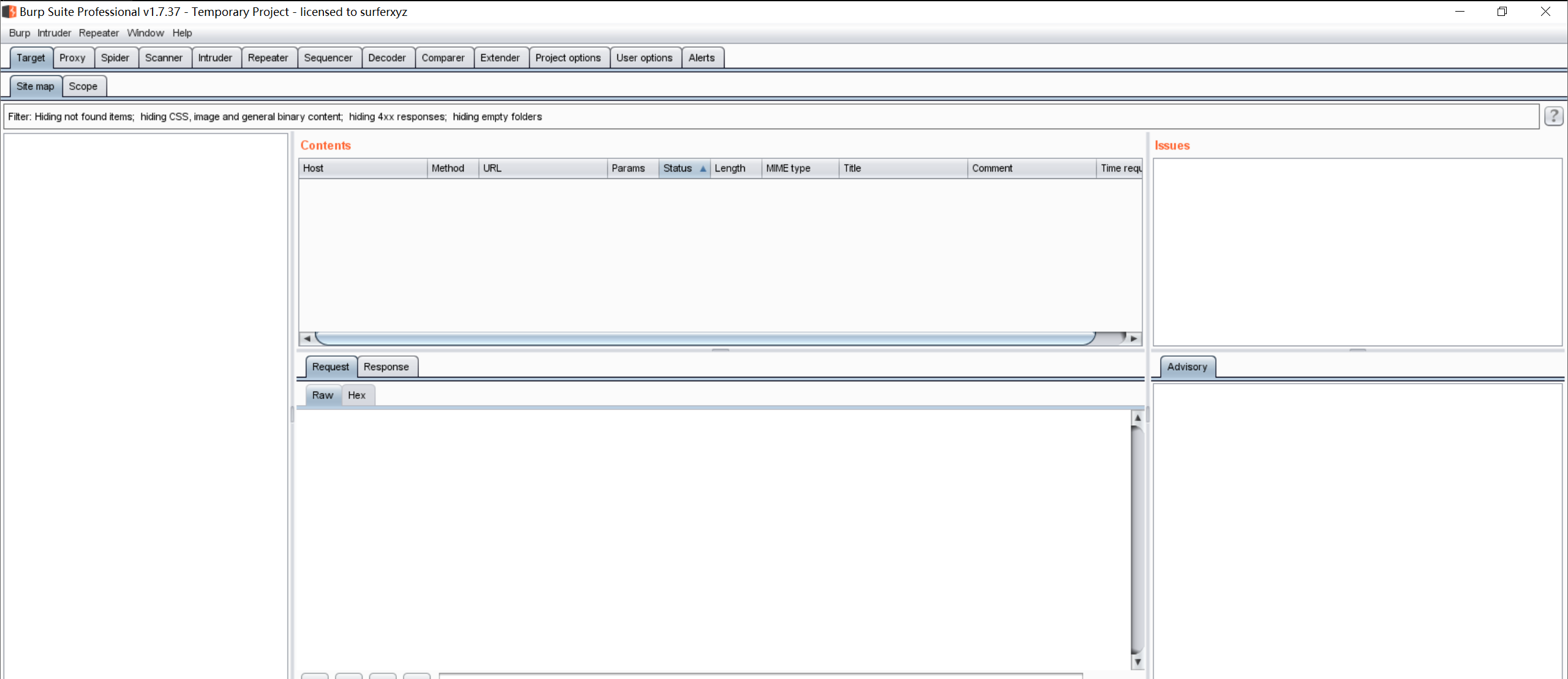Click the Burp Suite logo icon in title bar
This screenshot has height=679, width=1568.
9,12
